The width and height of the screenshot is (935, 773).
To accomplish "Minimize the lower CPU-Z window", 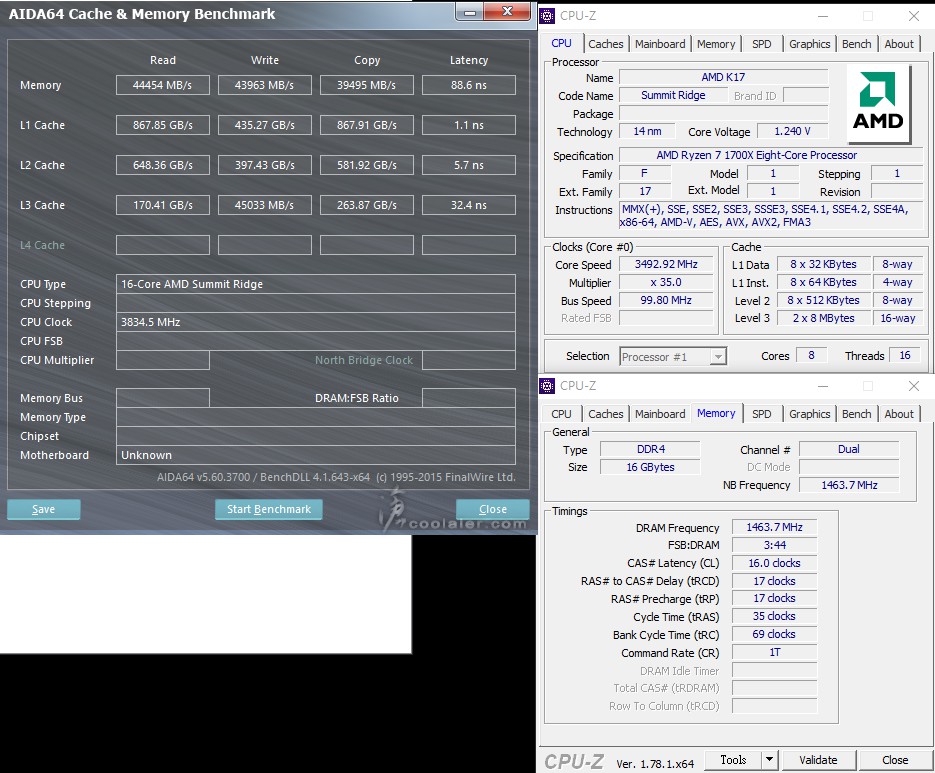I will 823,386.
